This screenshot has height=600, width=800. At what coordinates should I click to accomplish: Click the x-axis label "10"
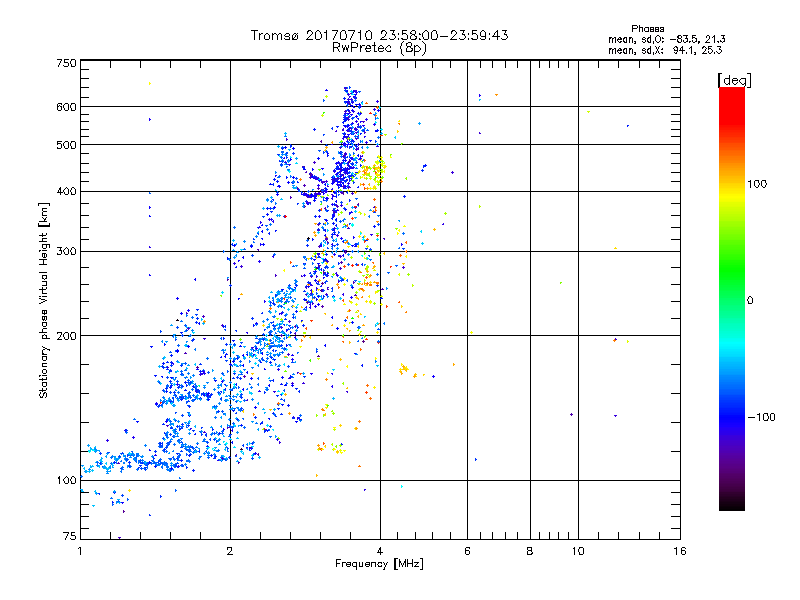point(578,551)
